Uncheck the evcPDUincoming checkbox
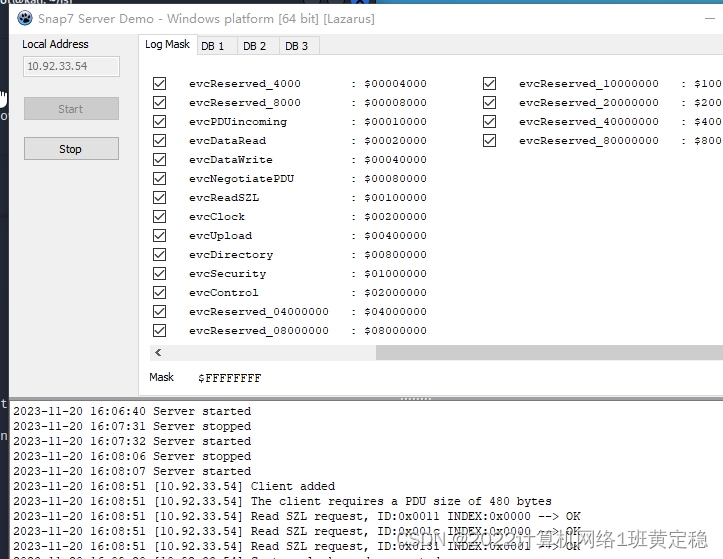Viewport: 723px width, 559px height. [160, 121]
